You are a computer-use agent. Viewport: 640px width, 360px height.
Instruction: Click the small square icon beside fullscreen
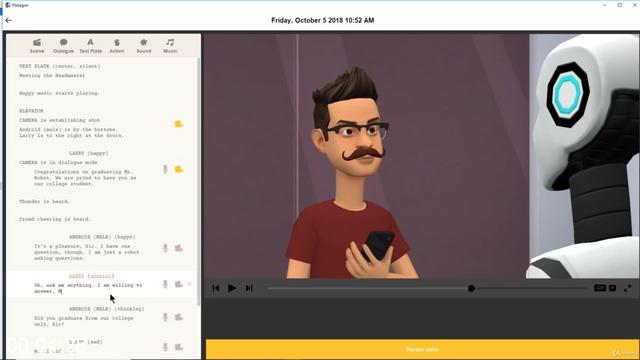click(x=613, y=288)
